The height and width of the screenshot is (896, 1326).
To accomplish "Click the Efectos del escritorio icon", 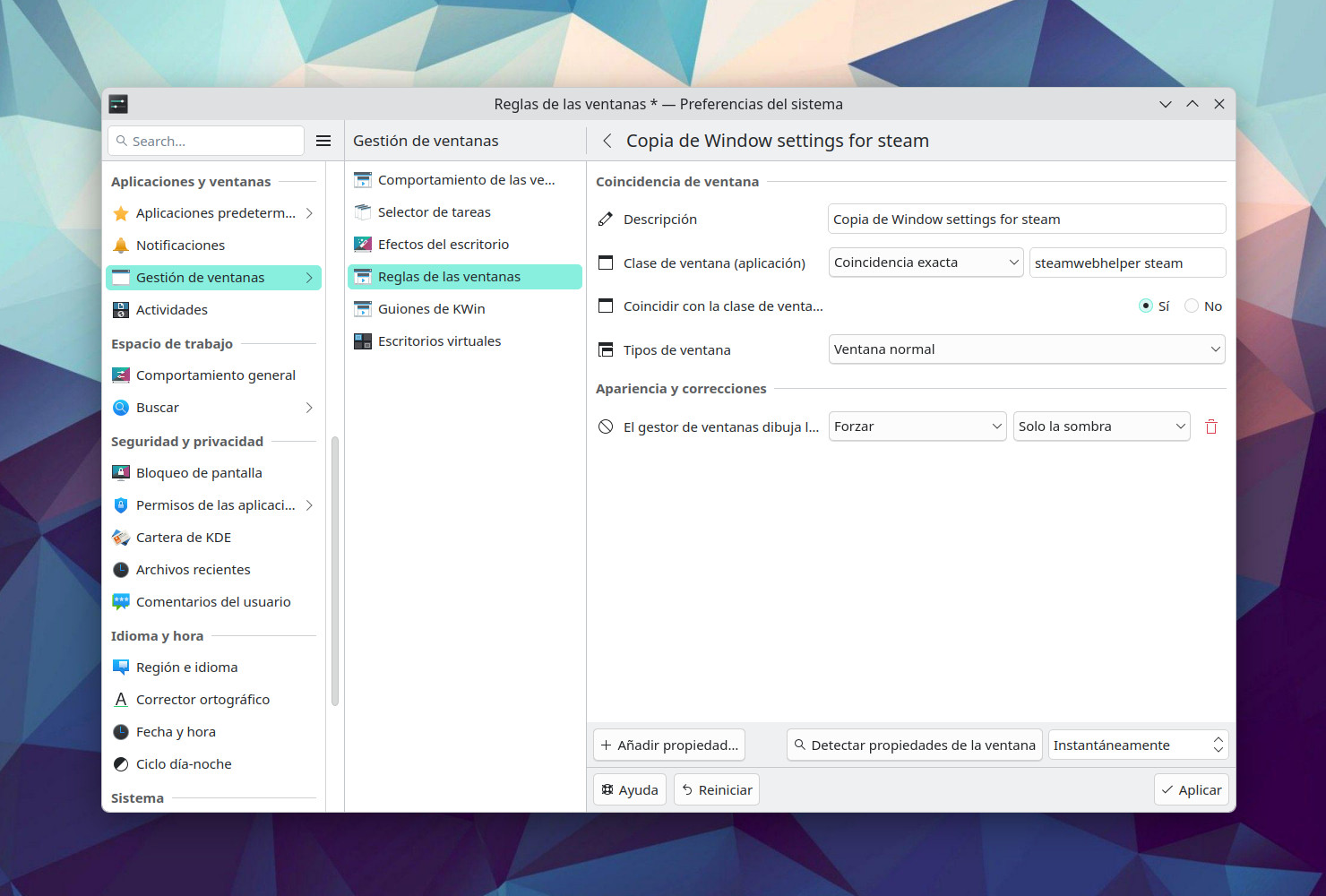I will pyautogui.click(x=363, y=245).
